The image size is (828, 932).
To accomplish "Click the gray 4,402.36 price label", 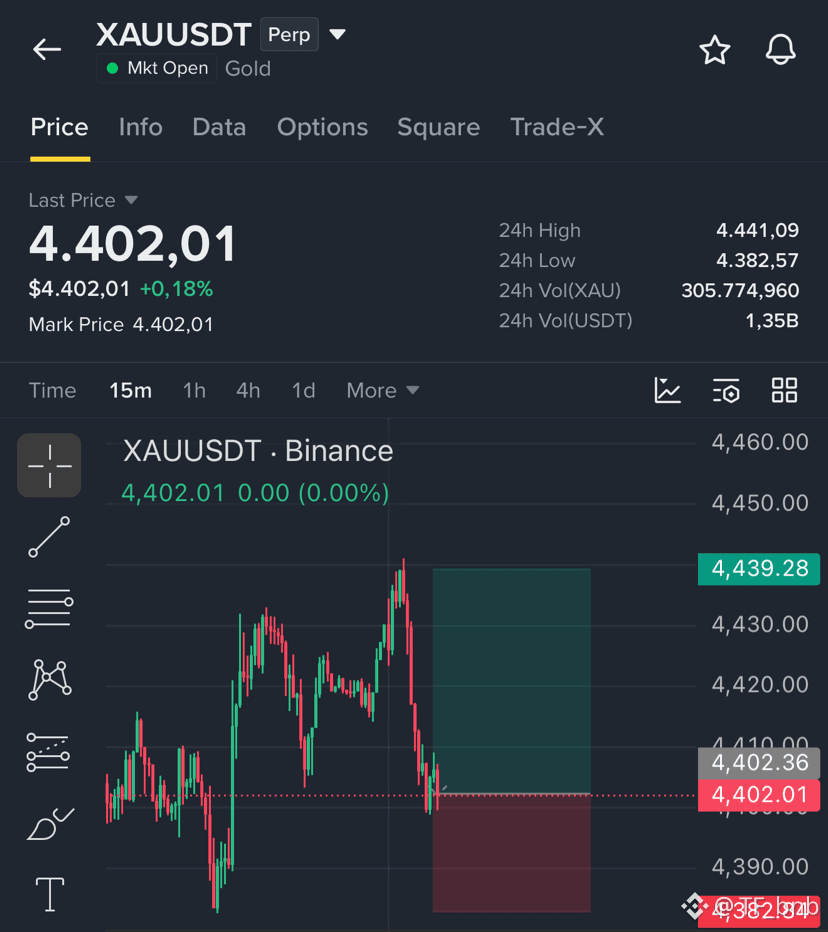I will [x=759, y=763].
